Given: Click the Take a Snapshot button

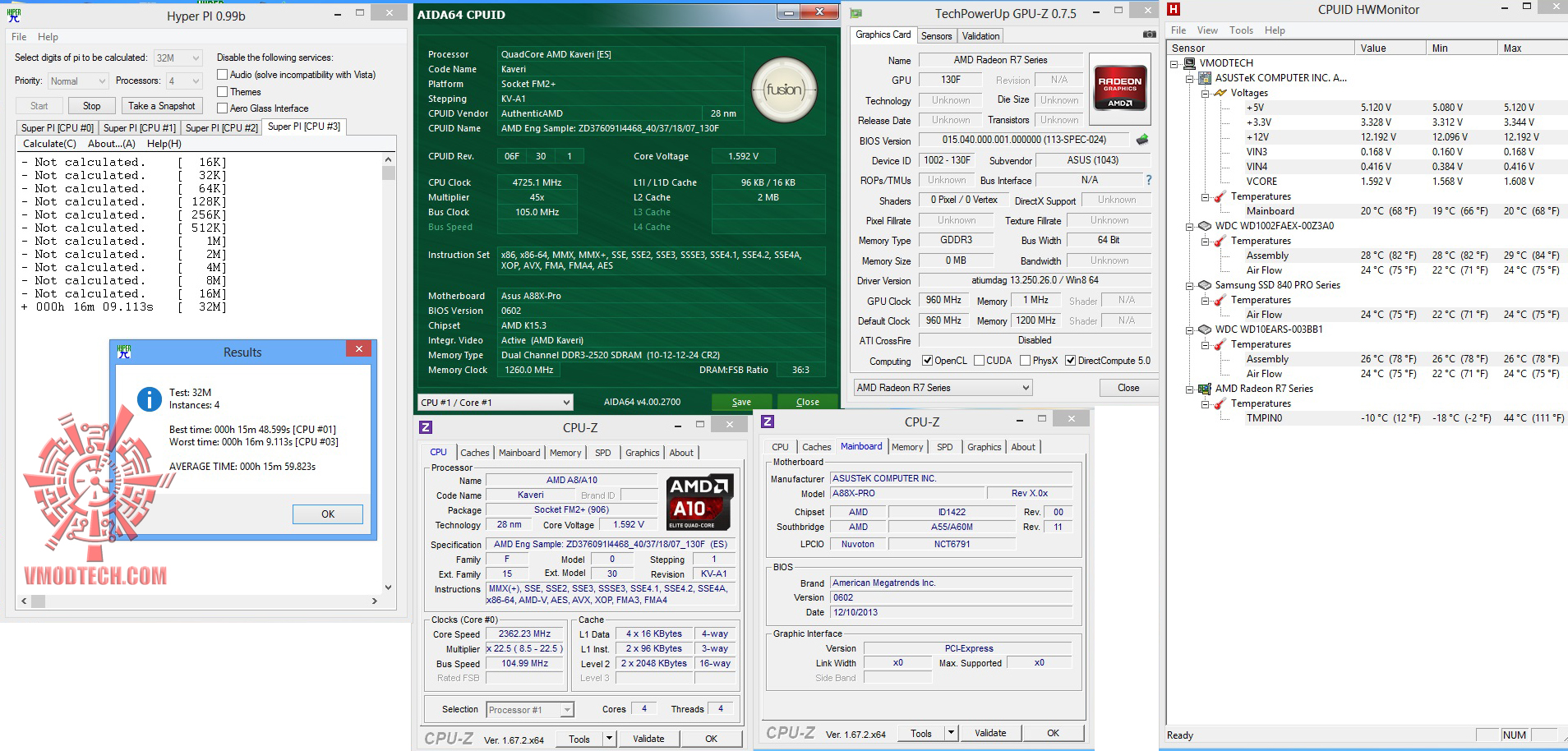Looking at the screenshot, I should [161, 106].
